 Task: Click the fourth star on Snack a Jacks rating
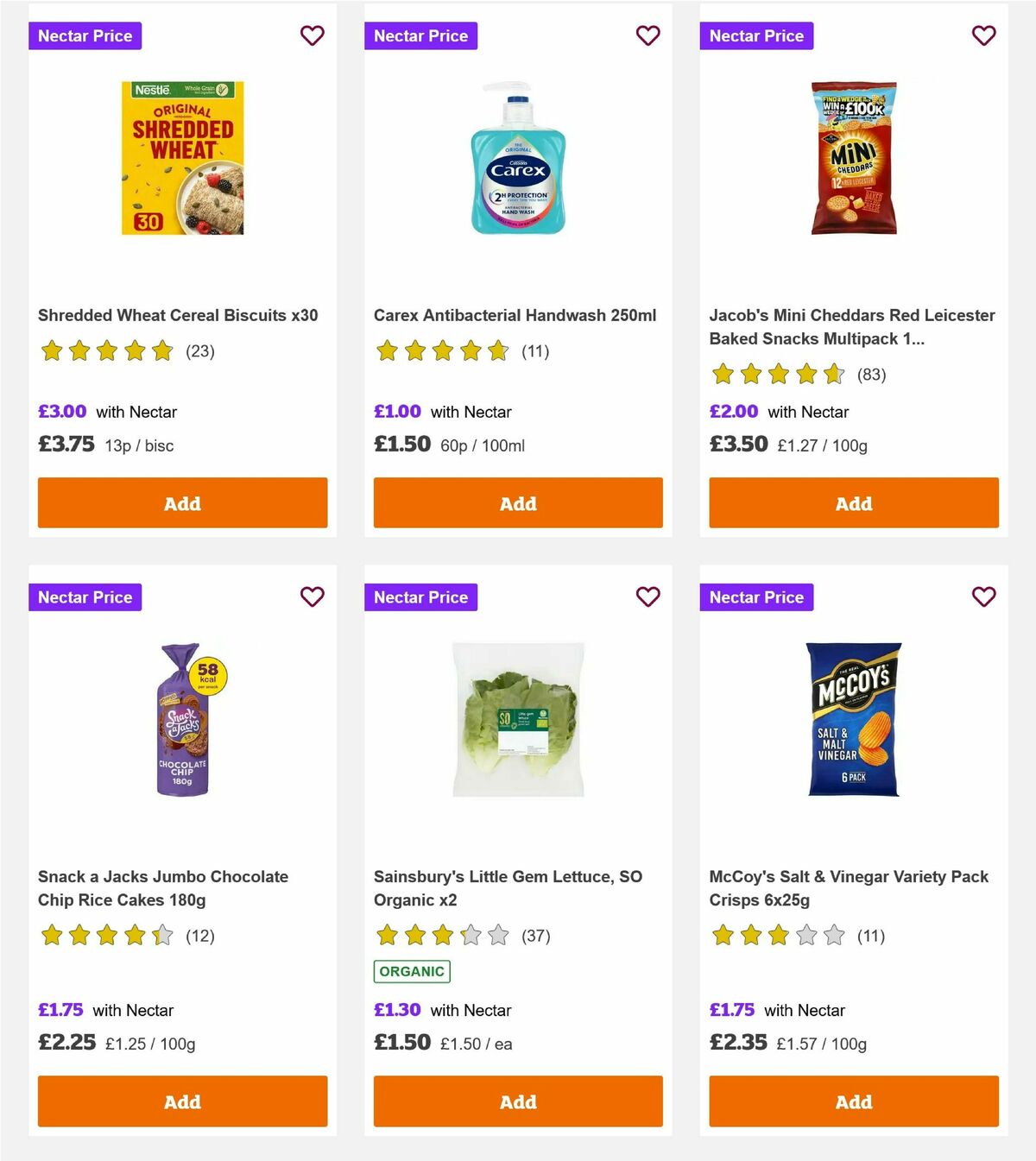pos(135,935)
